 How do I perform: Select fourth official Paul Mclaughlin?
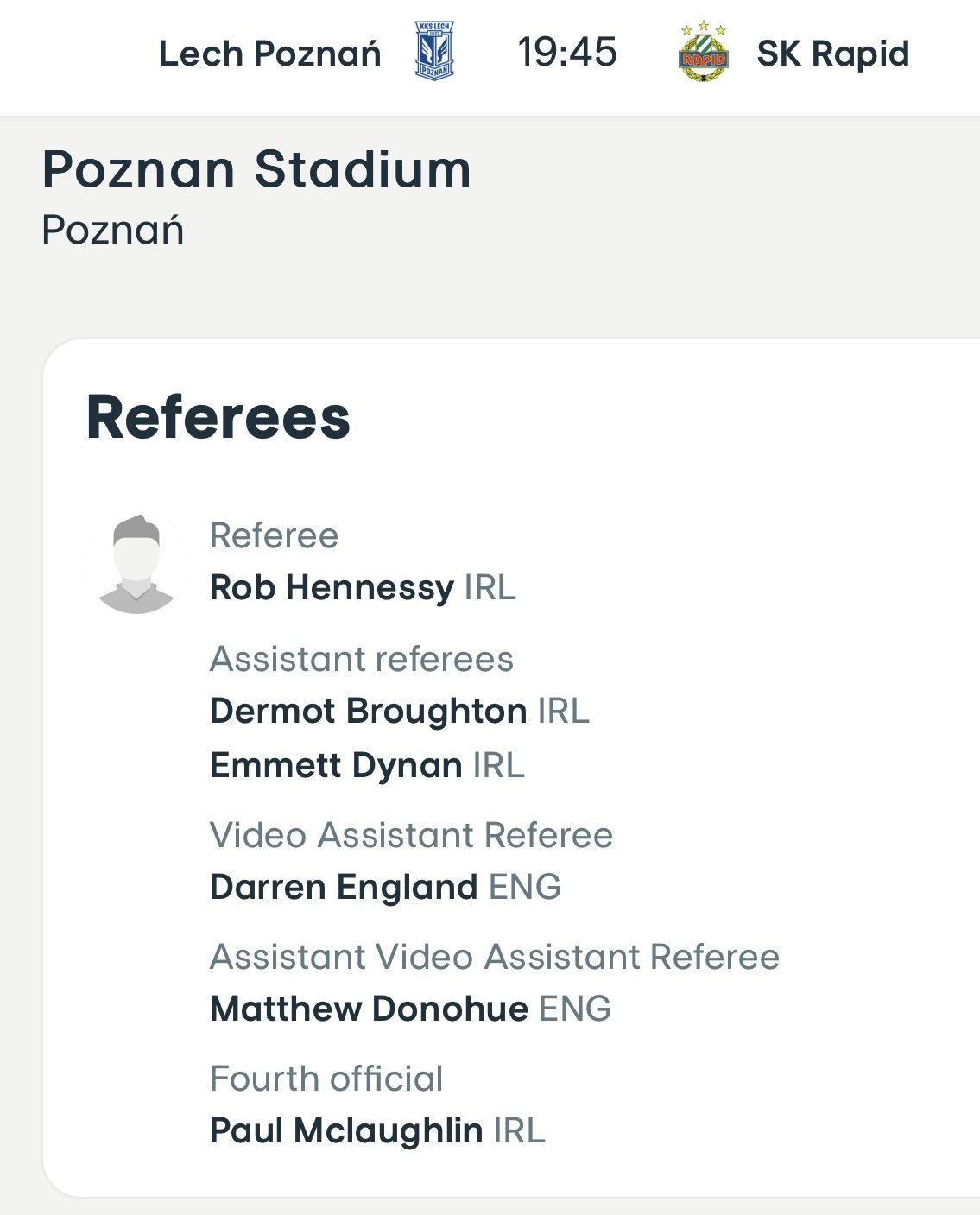(x=346, y=1131)
